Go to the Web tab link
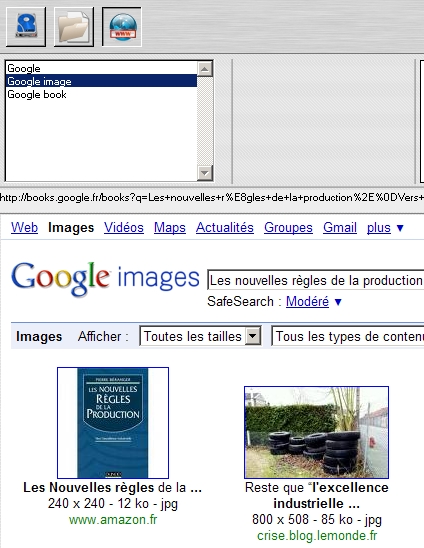Image resolution: width=424 pixels, height=548 pixels. click(x=24, y=228)
